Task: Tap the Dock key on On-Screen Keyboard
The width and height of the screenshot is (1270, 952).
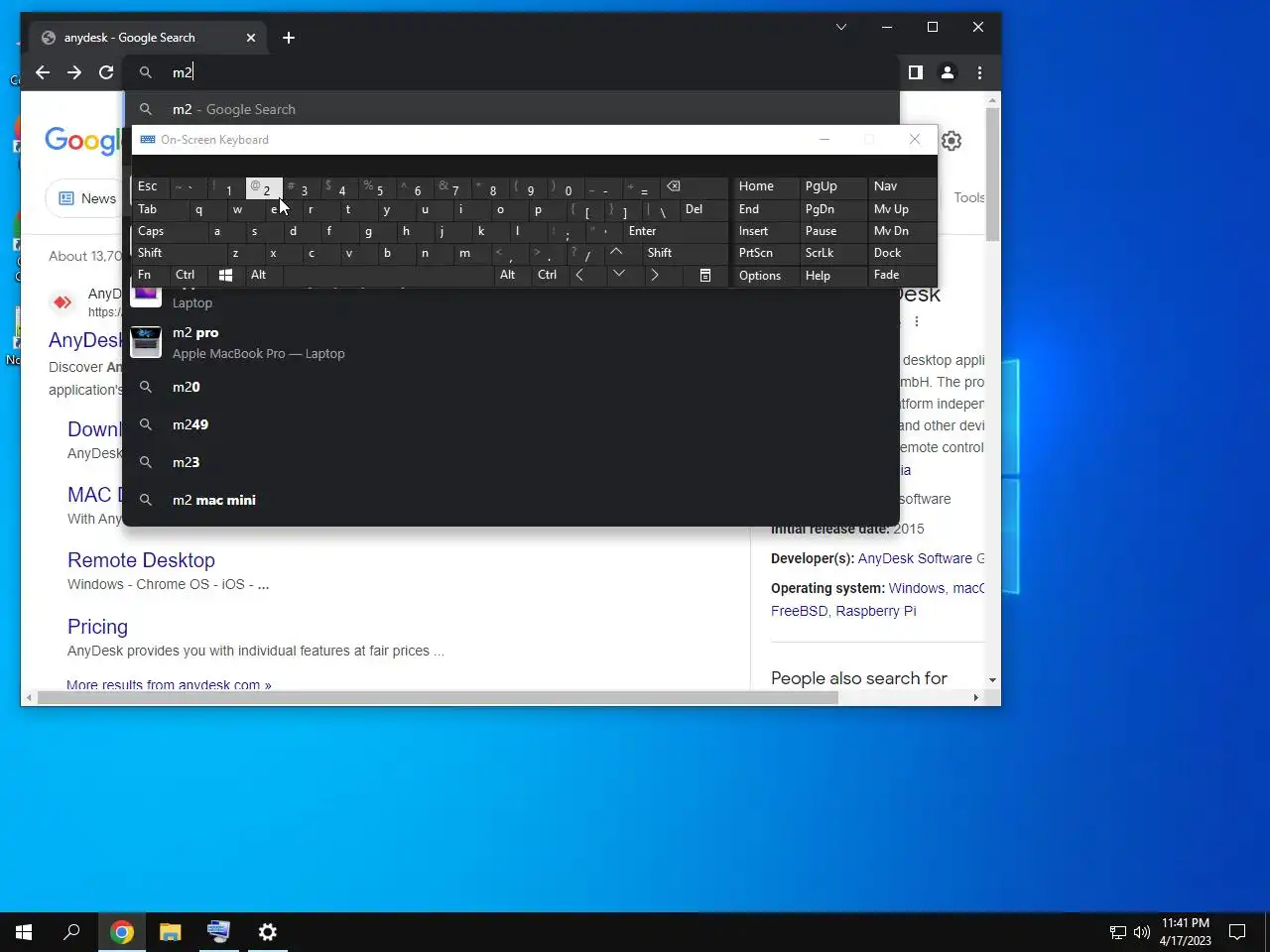Action: tap(902, 253)
